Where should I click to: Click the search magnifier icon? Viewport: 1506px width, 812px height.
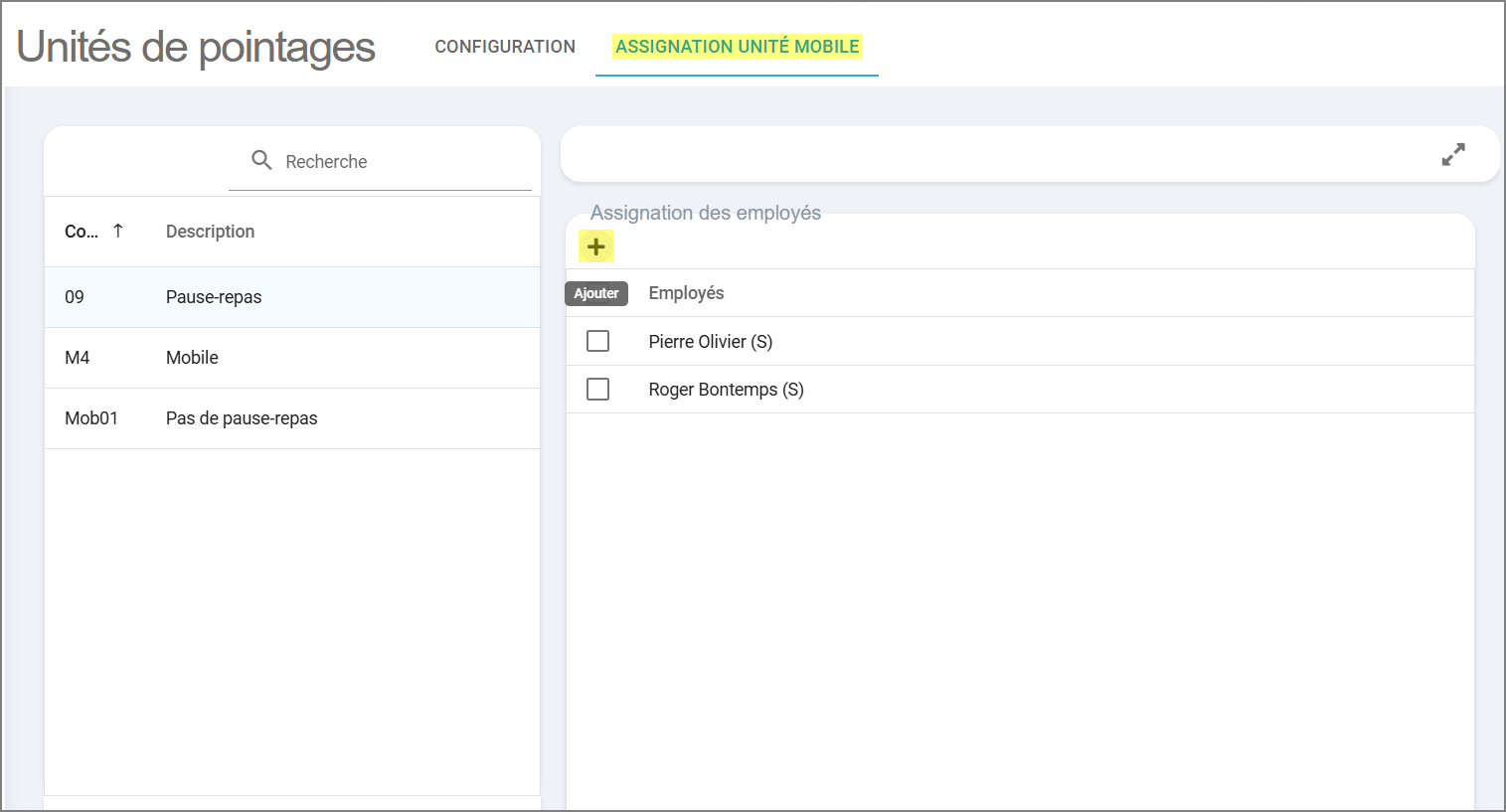pyautogui.click(x=261, y=160)
